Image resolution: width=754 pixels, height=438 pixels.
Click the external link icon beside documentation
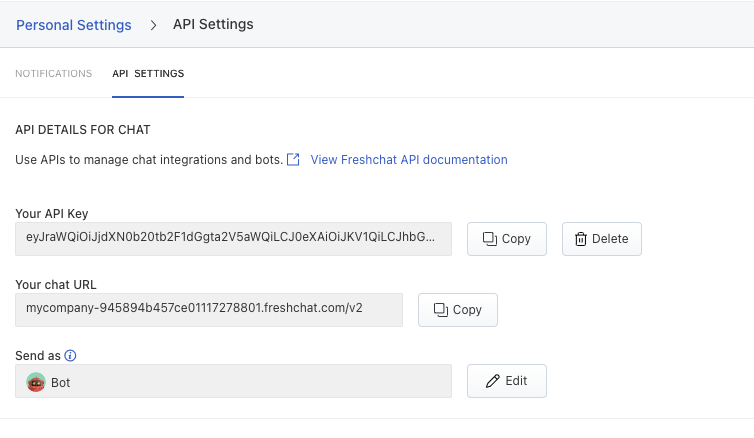click(x=294, y=160)
